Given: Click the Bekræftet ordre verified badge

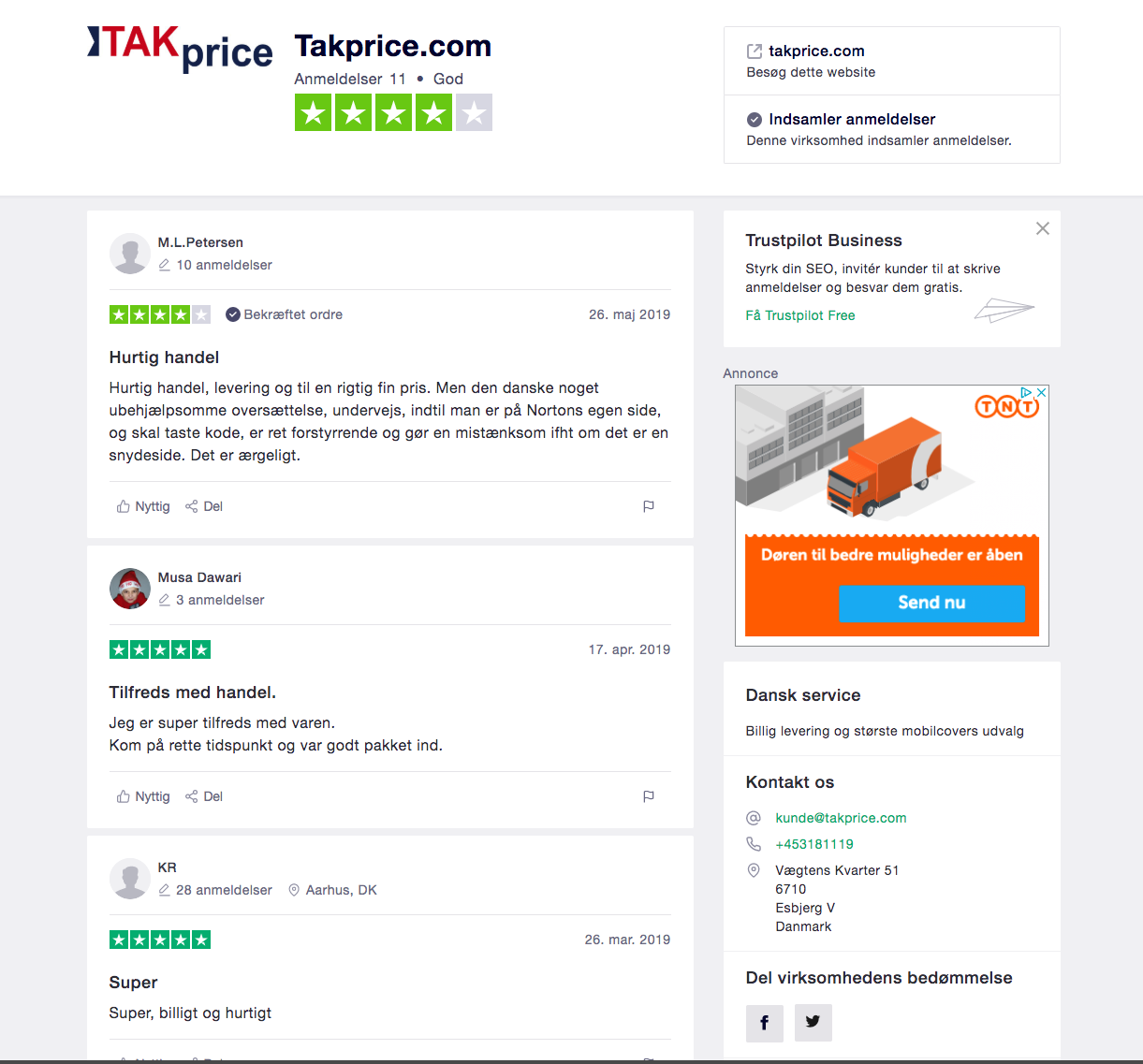Looking at the screenshot, I should [284, 314].
